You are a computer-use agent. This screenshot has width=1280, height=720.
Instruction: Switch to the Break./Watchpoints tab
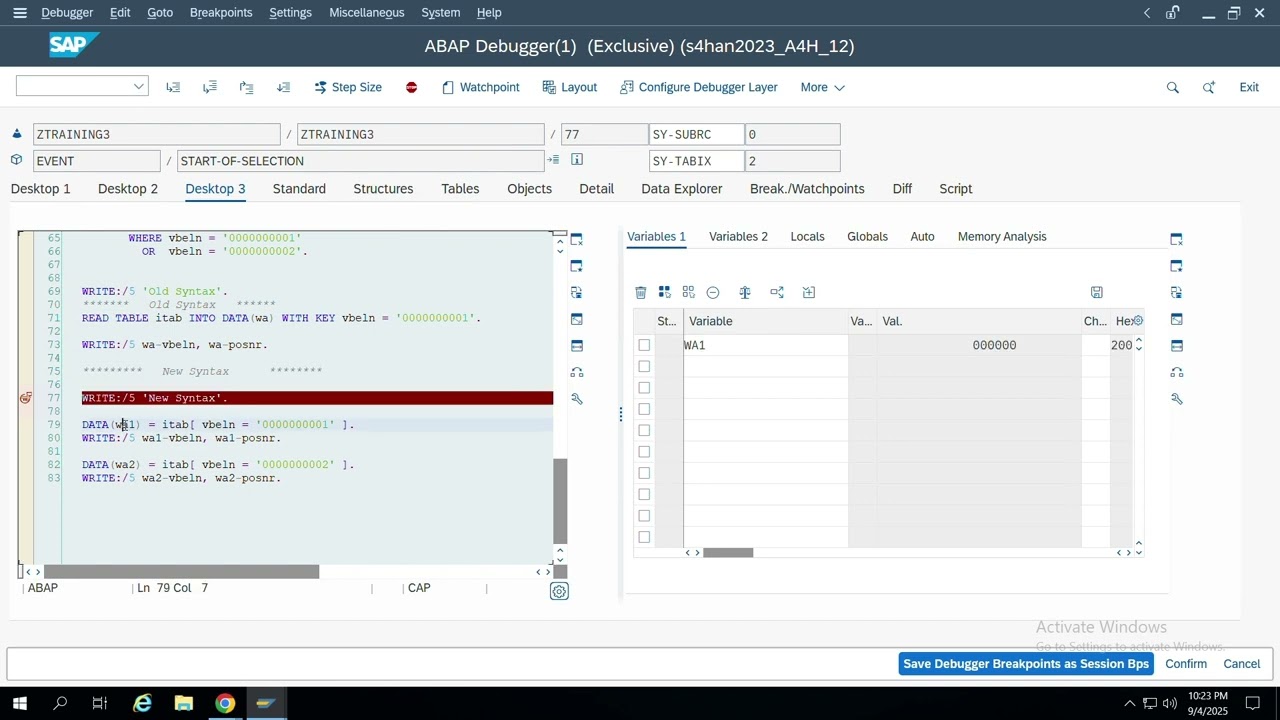click(807, 188)
